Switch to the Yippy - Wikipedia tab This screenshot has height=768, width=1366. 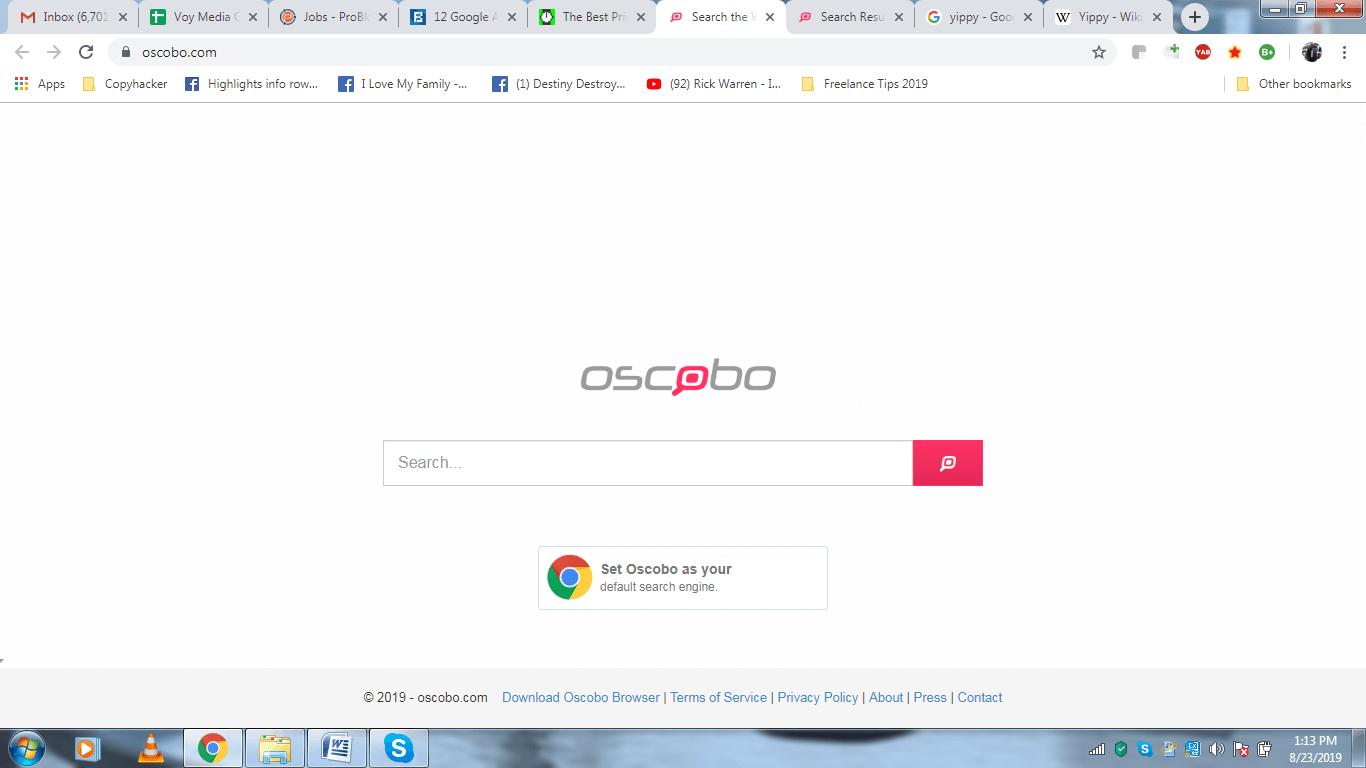1108,17
